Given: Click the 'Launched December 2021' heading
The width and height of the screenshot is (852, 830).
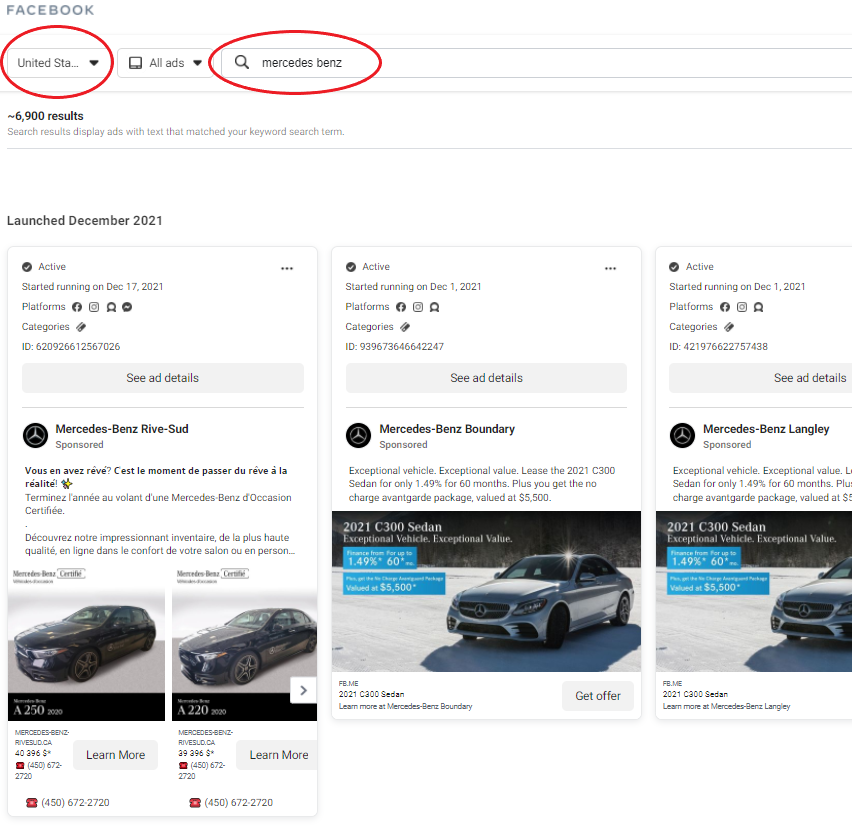Looking at the screenshot, I should [85, 221].
